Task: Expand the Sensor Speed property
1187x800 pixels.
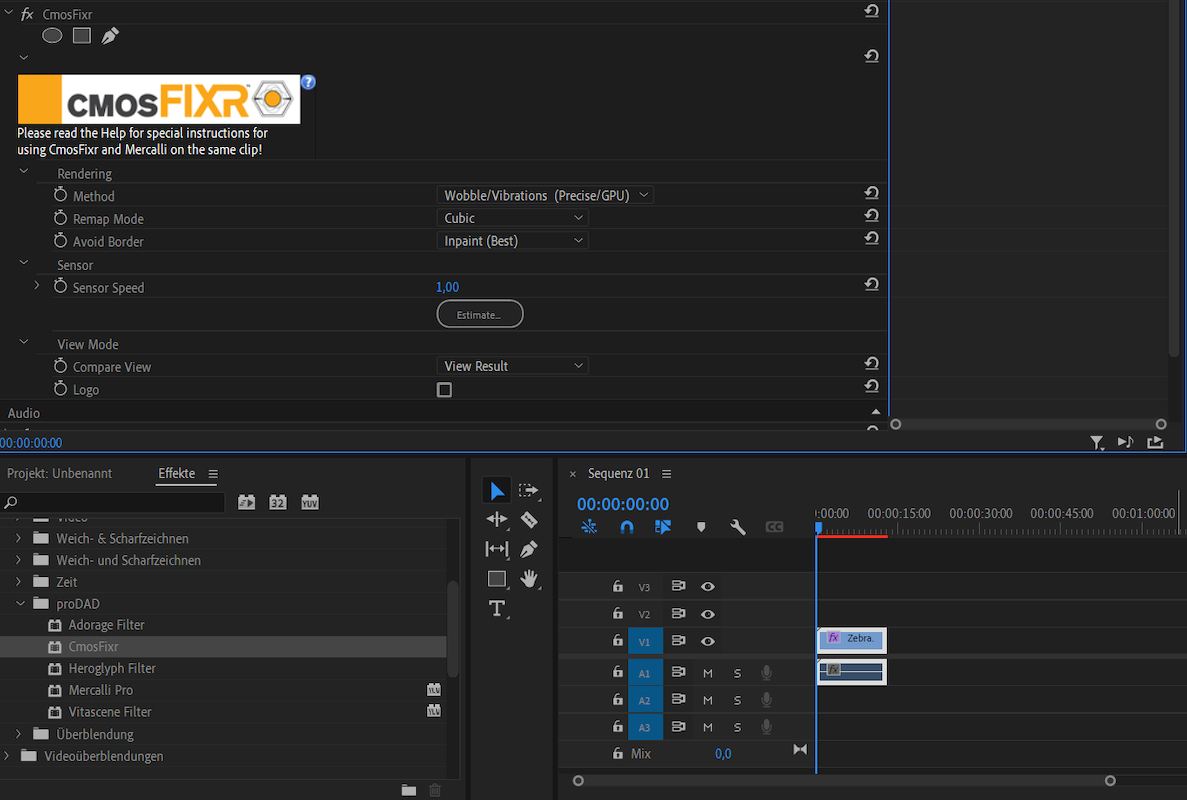Action: pyautogui.click(x=36, y=286)
